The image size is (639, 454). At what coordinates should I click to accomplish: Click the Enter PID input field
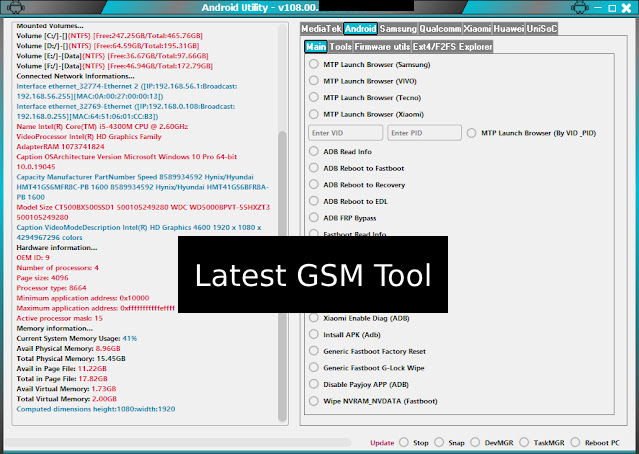pyautogui.click(x=424, y=133)
